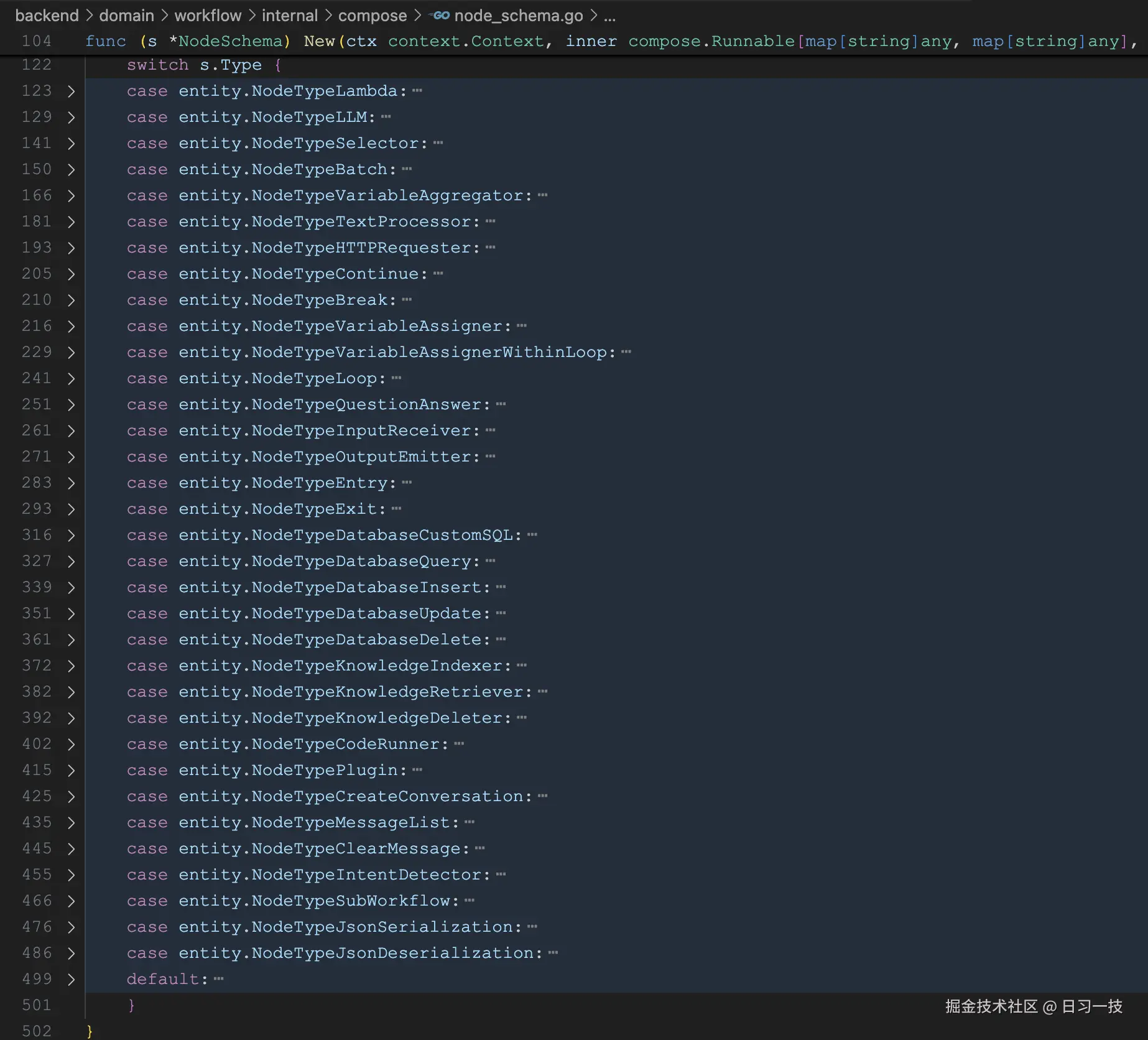This screenshot has height=1040, width=1148.
Task: Place the cursor on line 502 closing brace
Action: coord(90,1030)
